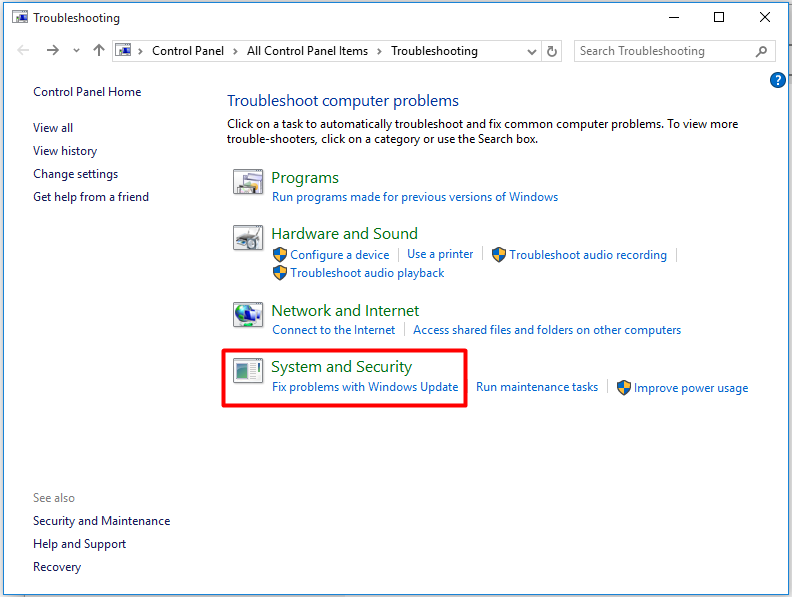
Task: Run programs made for previous versions of Windows
Action: pos(415,197)
